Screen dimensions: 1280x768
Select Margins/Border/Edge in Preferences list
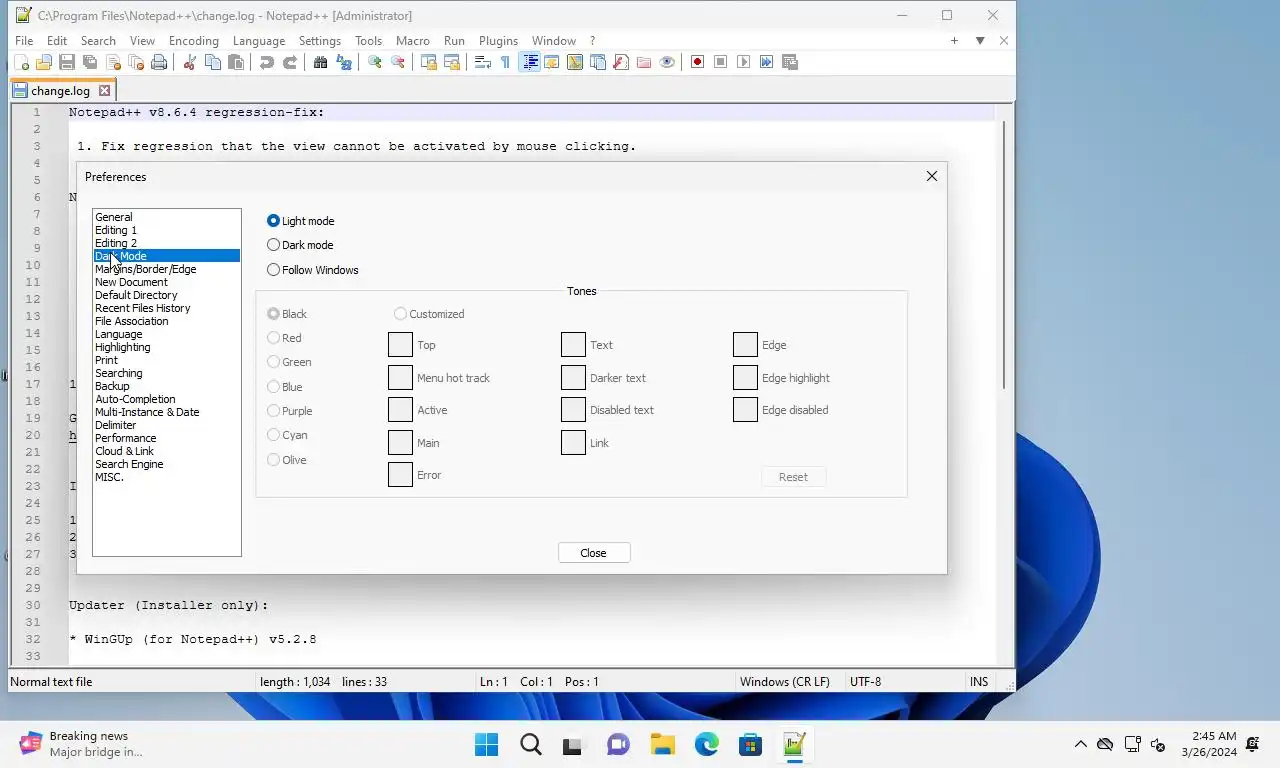click(x=167, y=269)
